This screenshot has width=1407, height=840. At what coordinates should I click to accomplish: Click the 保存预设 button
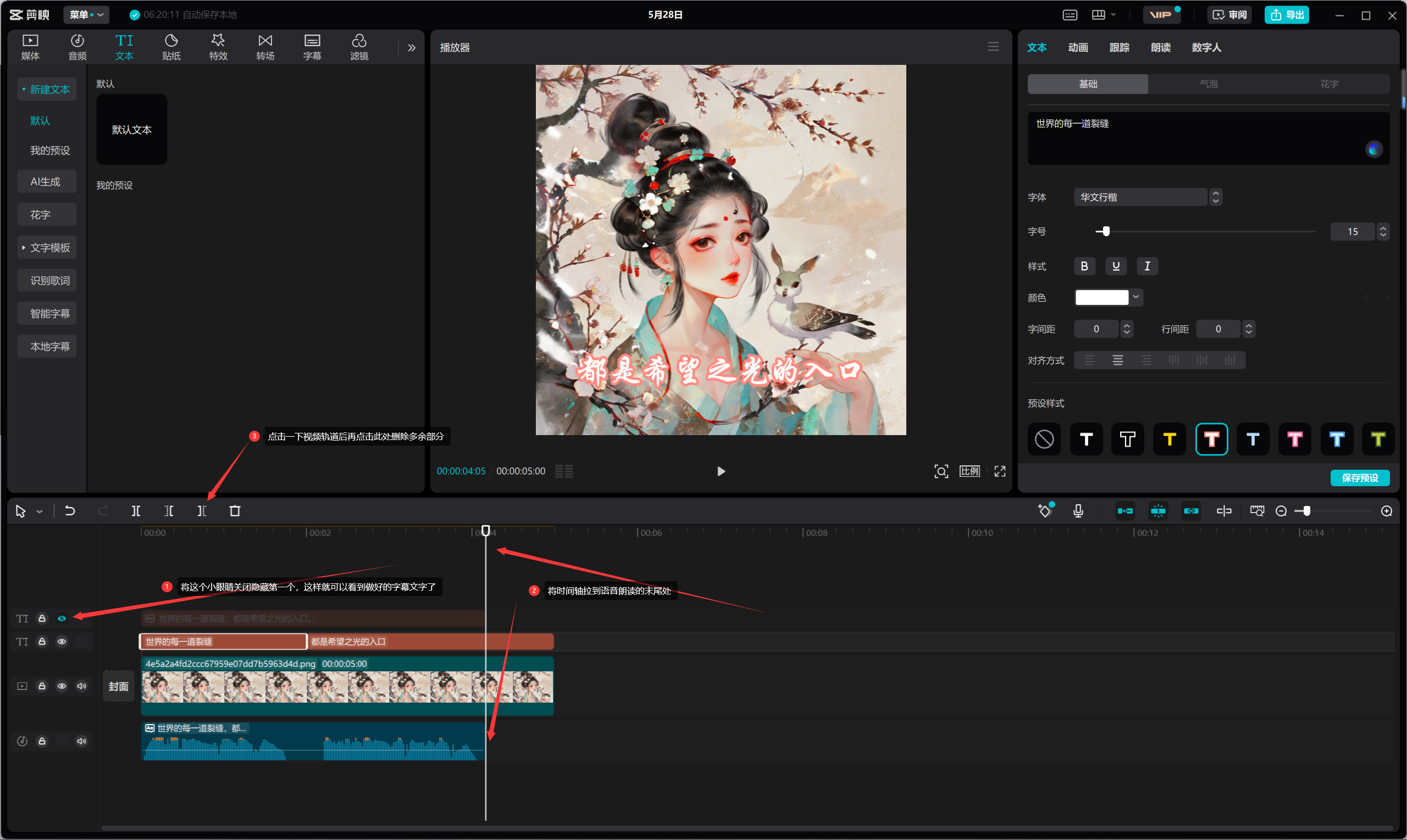(x=1359, y=478)
